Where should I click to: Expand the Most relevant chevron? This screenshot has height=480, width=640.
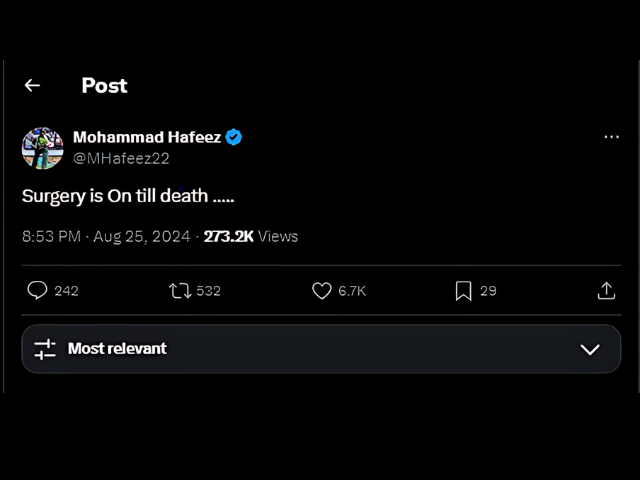[590, 349]
